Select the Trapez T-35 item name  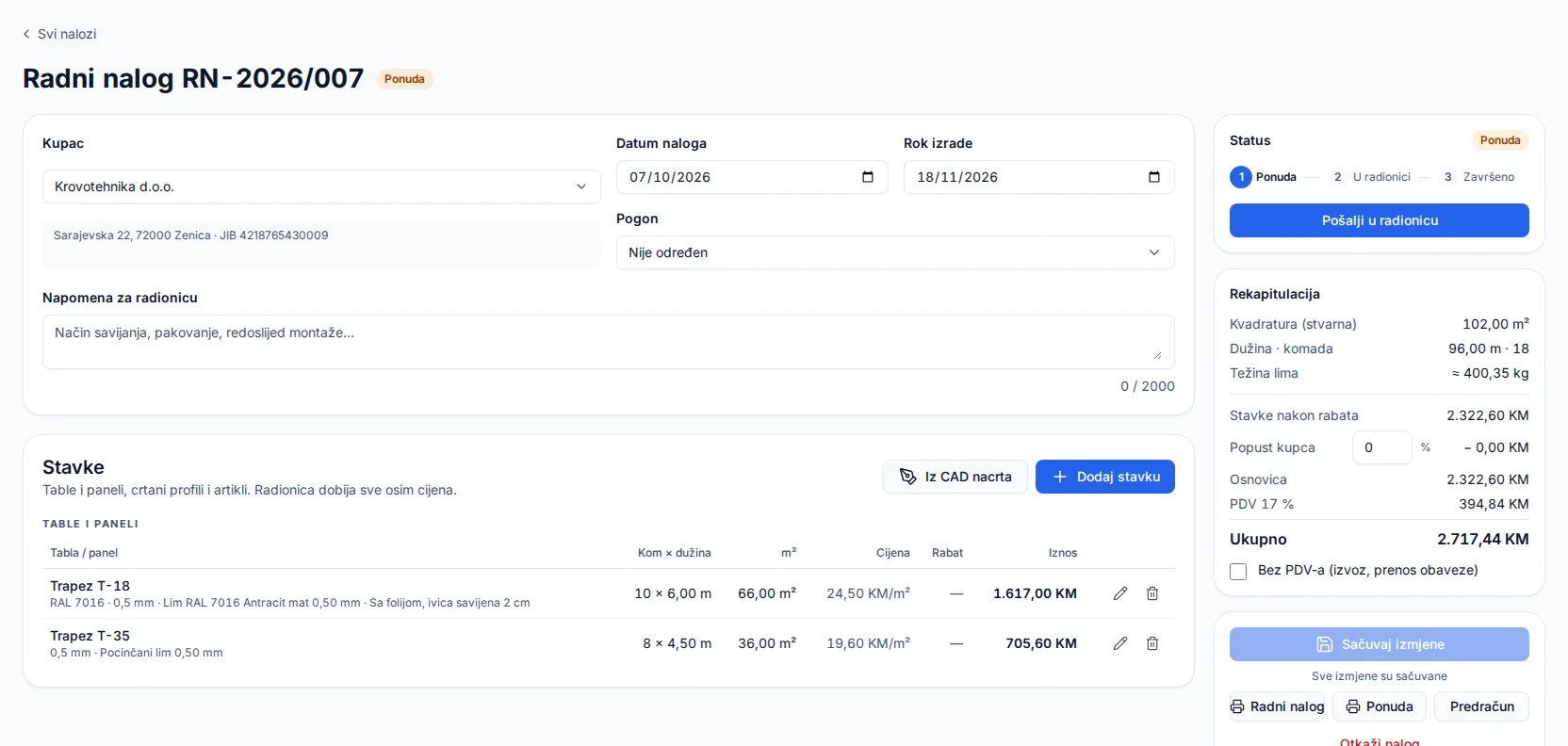[90, 636]
